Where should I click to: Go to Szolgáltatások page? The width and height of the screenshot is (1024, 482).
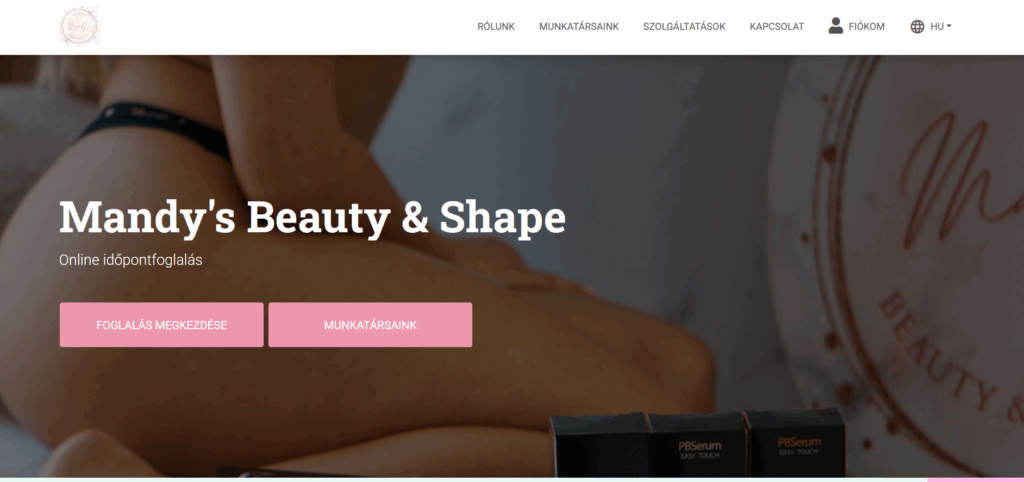(x=684, y=27)
